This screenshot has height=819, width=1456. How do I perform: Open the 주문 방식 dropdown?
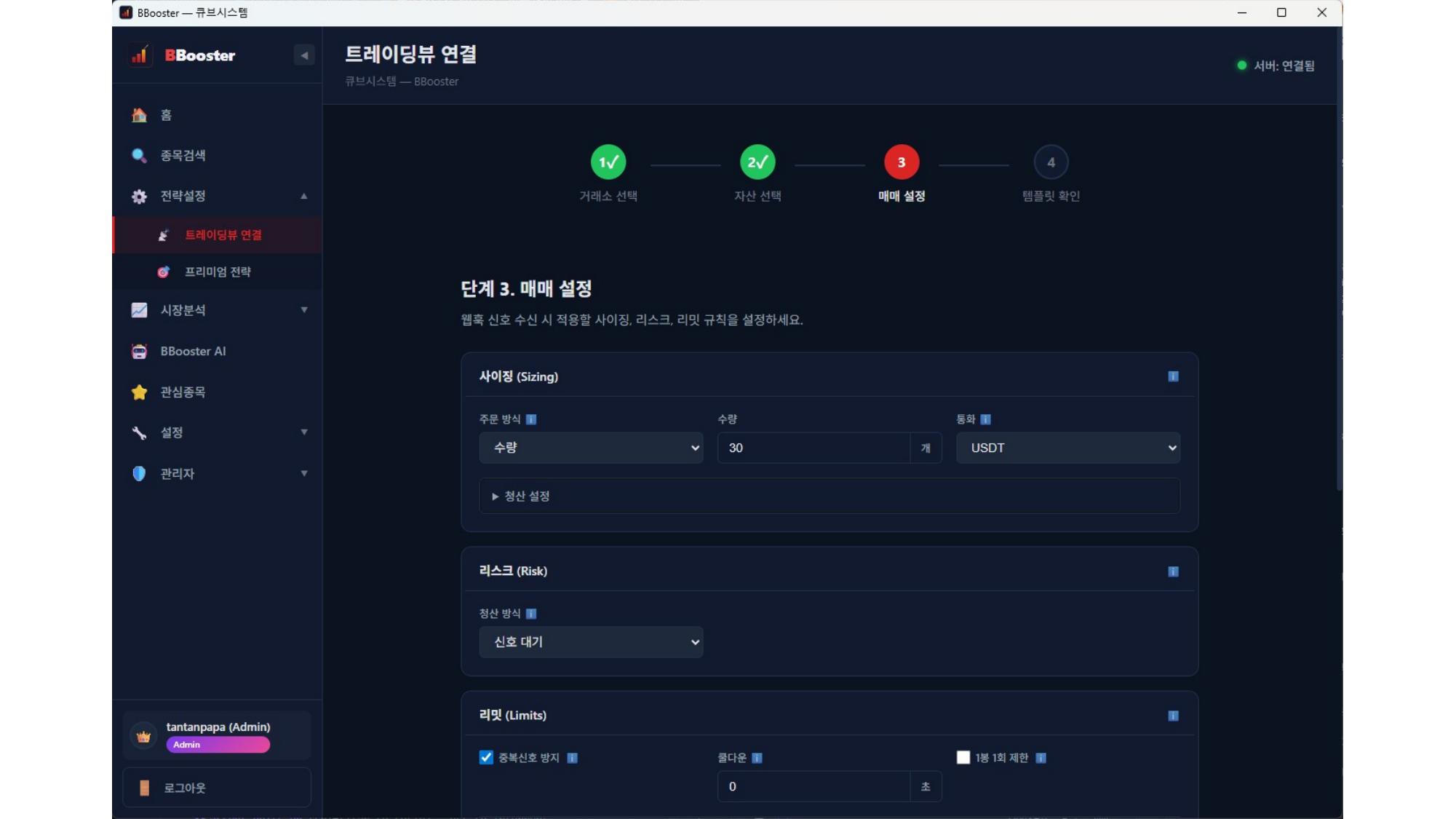pyautogui.click(x=591, y=448)
